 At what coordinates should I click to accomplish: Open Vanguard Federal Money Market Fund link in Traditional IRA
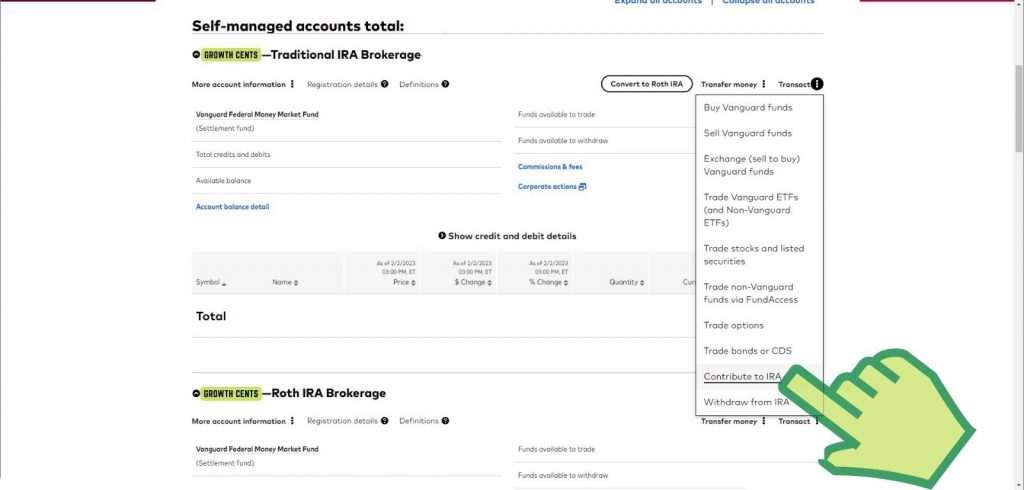[257, 114]
